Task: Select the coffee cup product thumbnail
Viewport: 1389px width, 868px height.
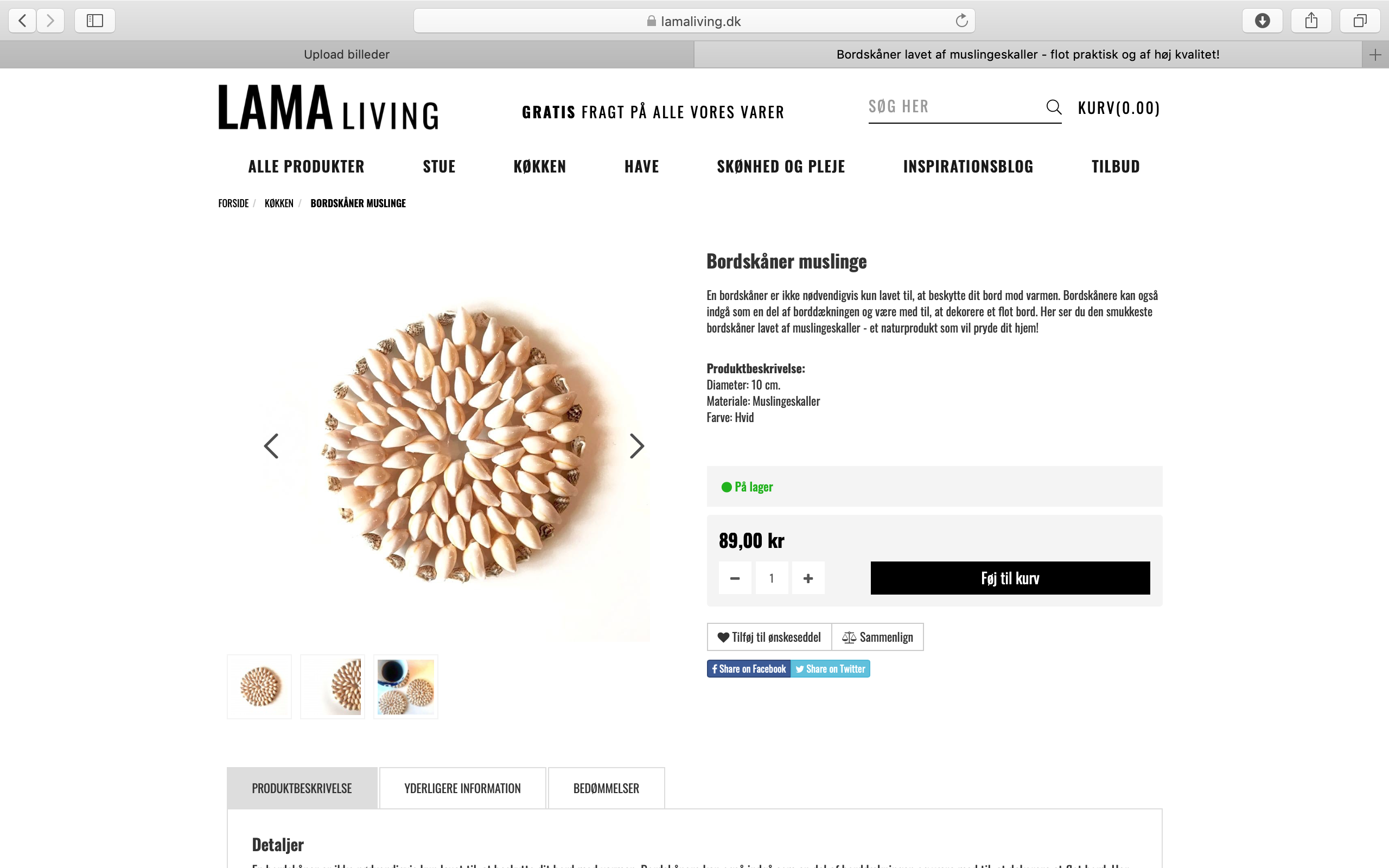Action: [x=406, y=687]
